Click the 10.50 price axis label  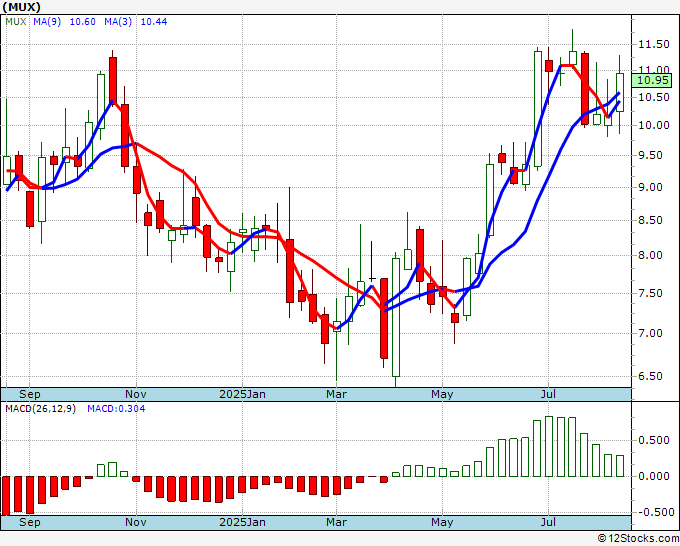click(654, 97)
